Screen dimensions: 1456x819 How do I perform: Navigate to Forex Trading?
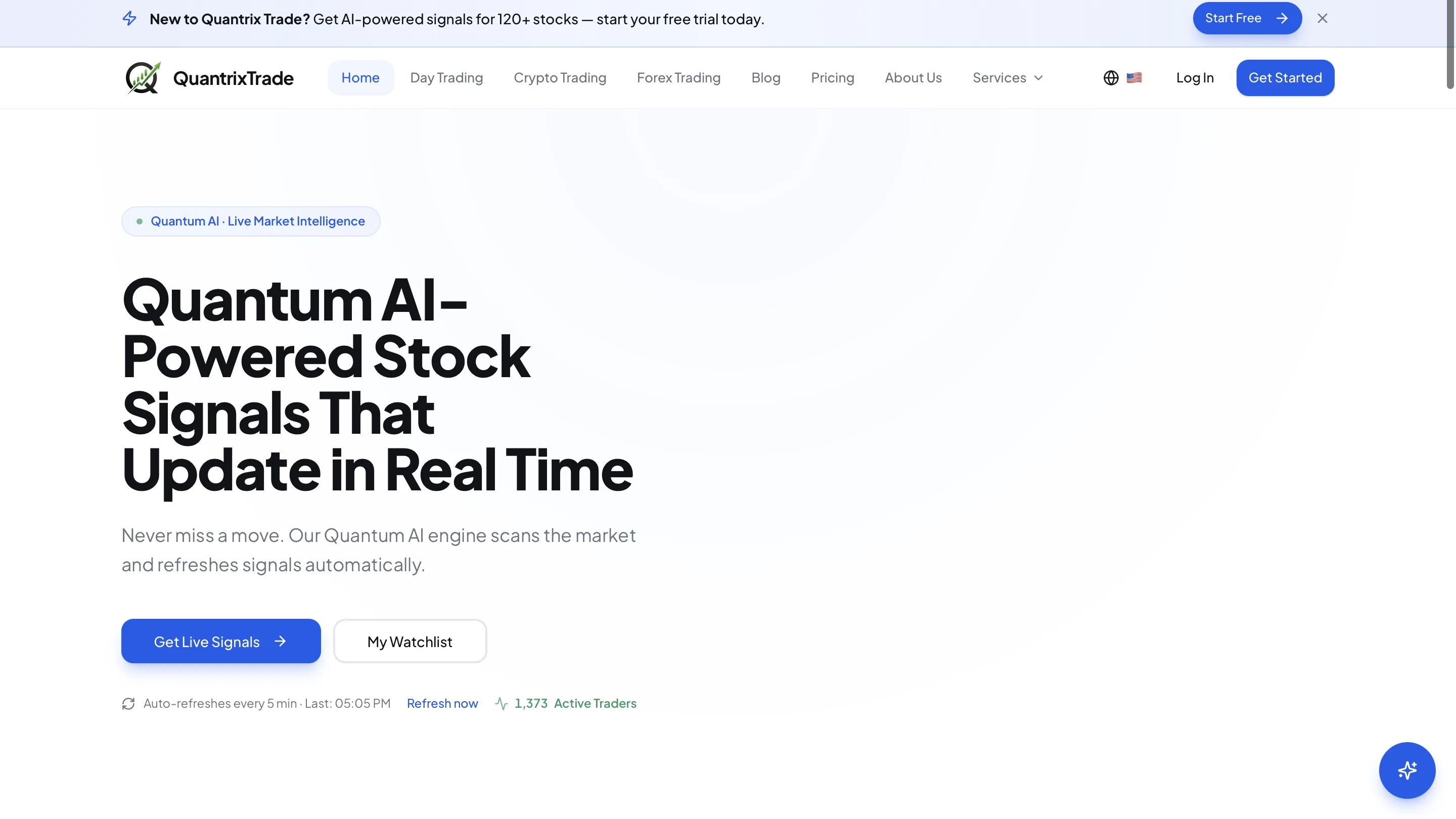(x=678, y=78)
